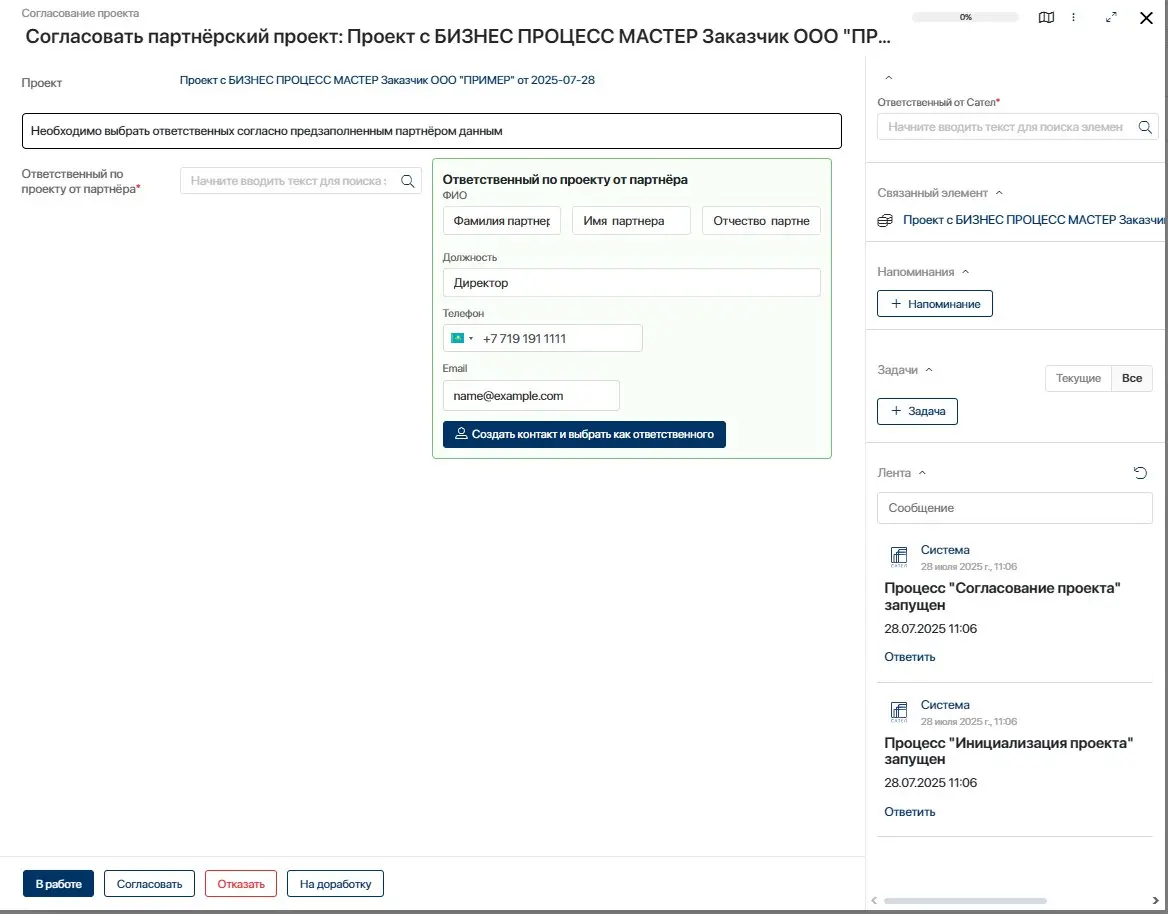This screenshot has width=1168, height=914.
Task: Click search icon in partner responsible field
Action: (408, 181)
